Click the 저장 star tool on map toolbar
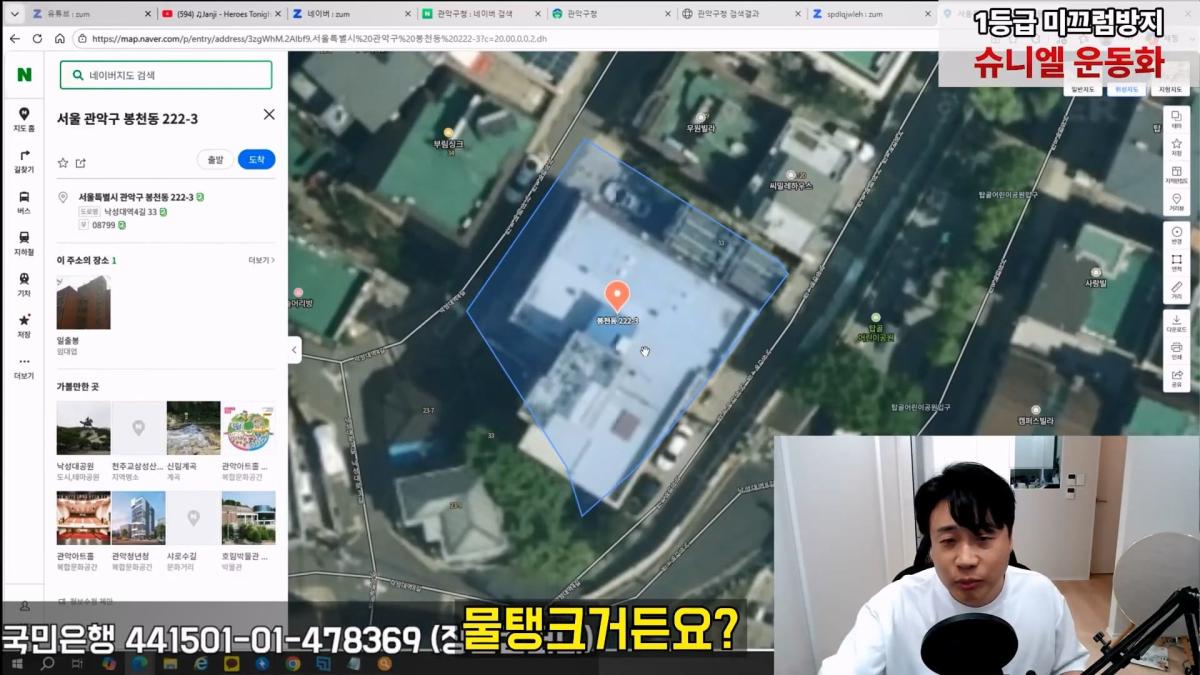Screen dimensions: 1200x675 [1176, 148]
